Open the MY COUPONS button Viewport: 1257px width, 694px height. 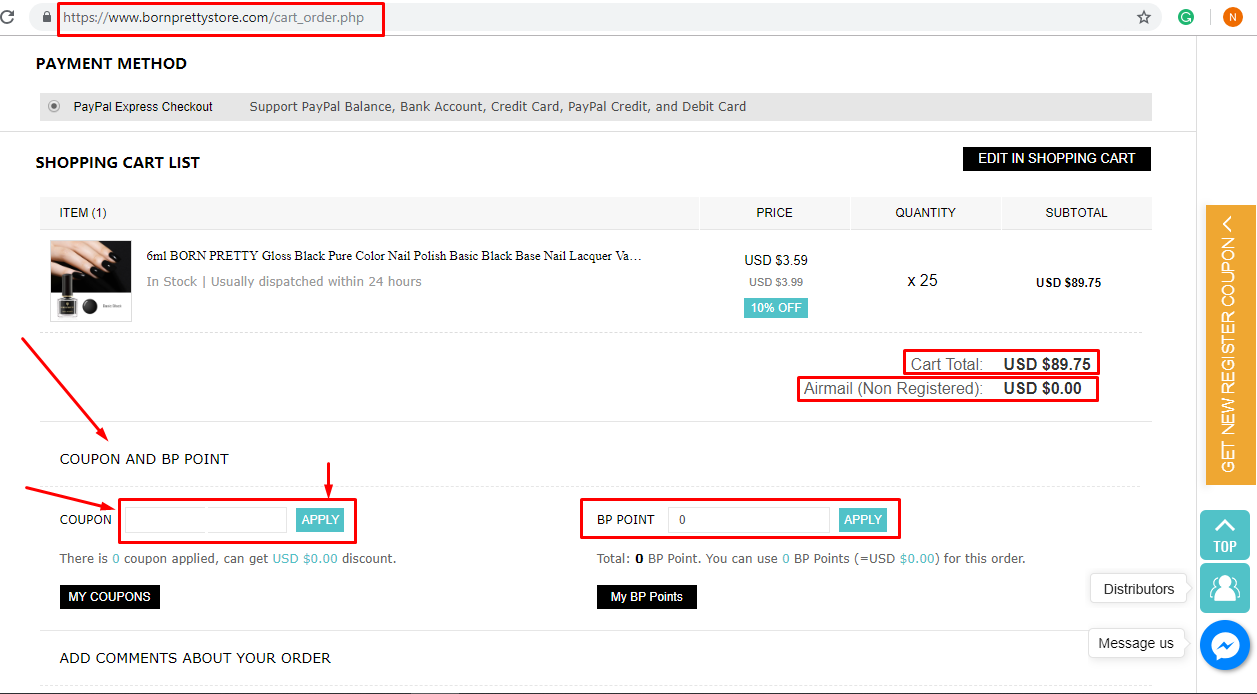110,596
